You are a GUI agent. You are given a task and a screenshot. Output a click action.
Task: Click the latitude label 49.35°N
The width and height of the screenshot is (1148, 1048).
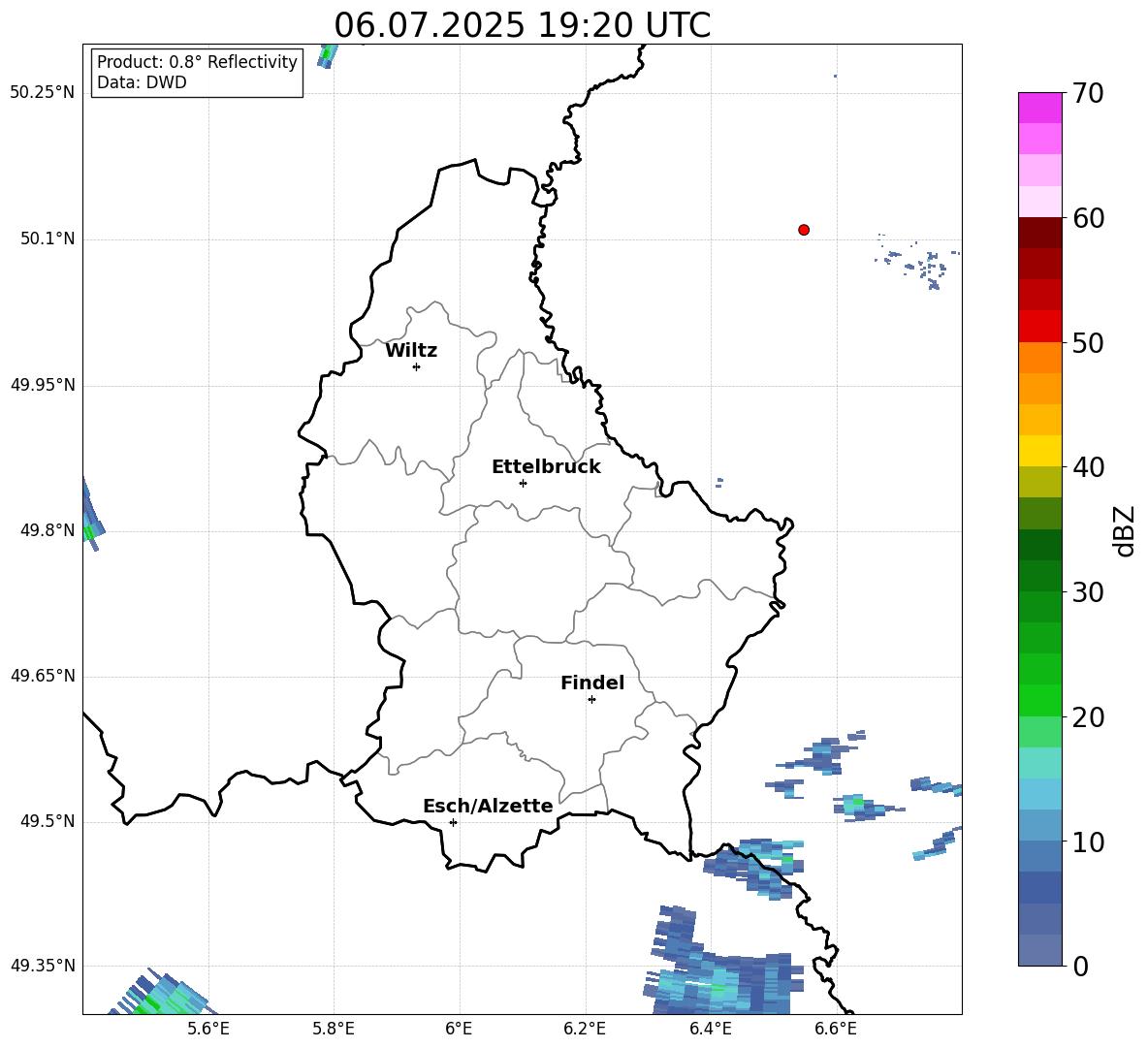[43, 966]
